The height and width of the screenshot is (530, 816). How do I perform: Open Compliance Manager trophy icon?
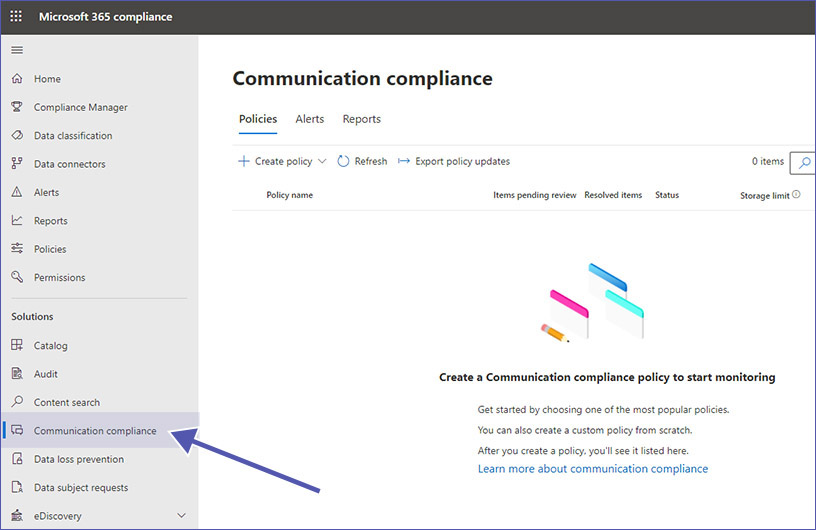pyautogui.click(x=16, y=107)
